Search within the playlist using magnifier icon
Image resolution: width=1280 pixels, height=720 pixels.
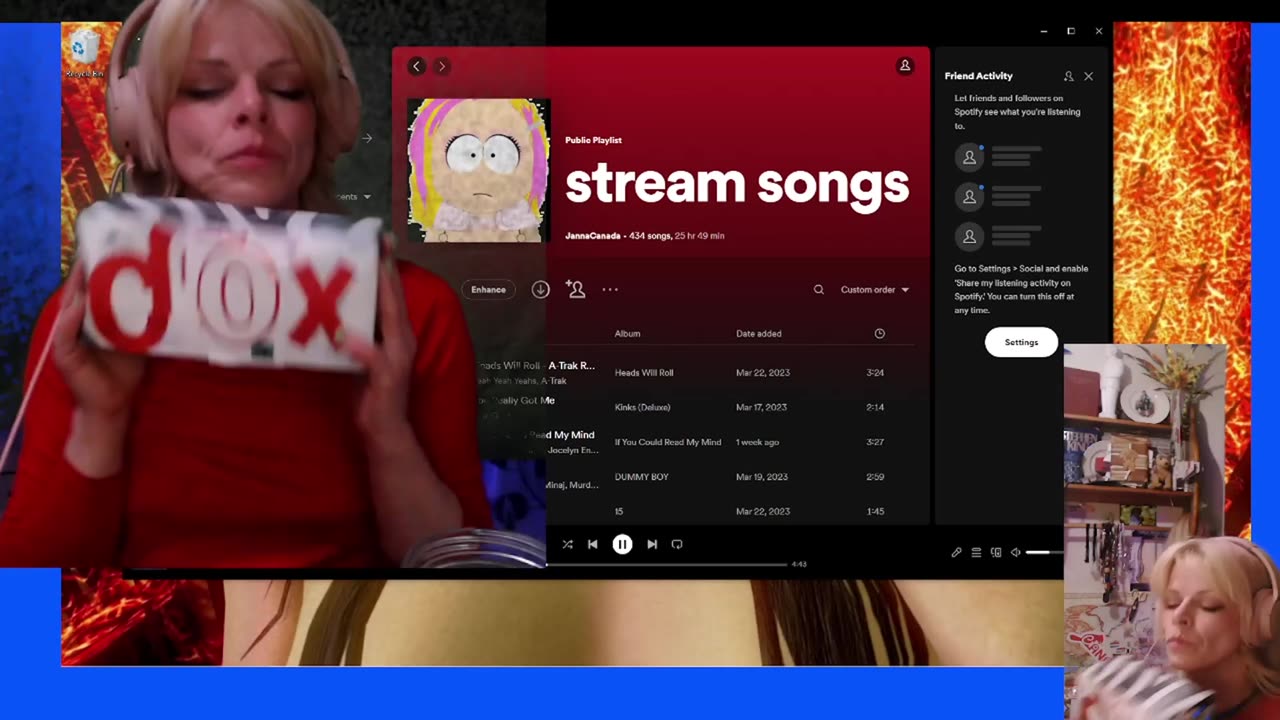(818, 290)
